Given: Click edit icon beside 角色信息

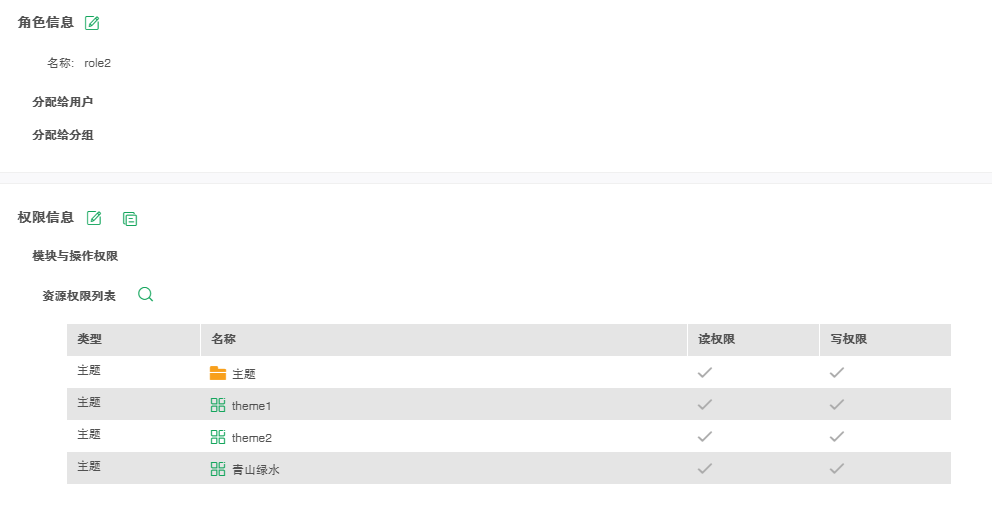Looking at the screenshot, I should (93, 23).
